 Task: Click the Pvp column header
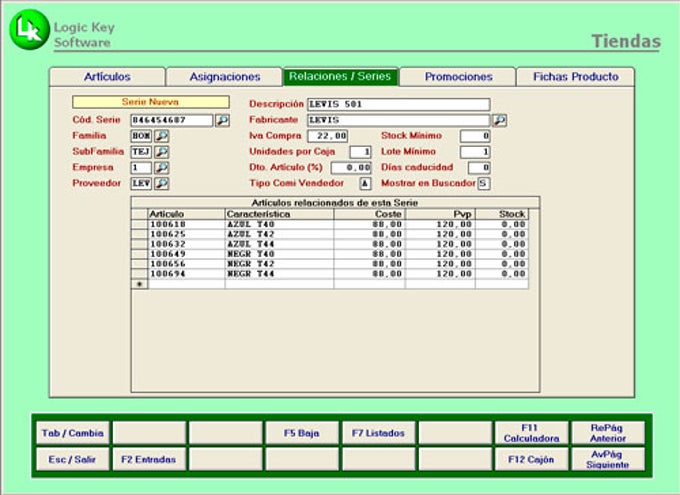click(x=440, y=214)
